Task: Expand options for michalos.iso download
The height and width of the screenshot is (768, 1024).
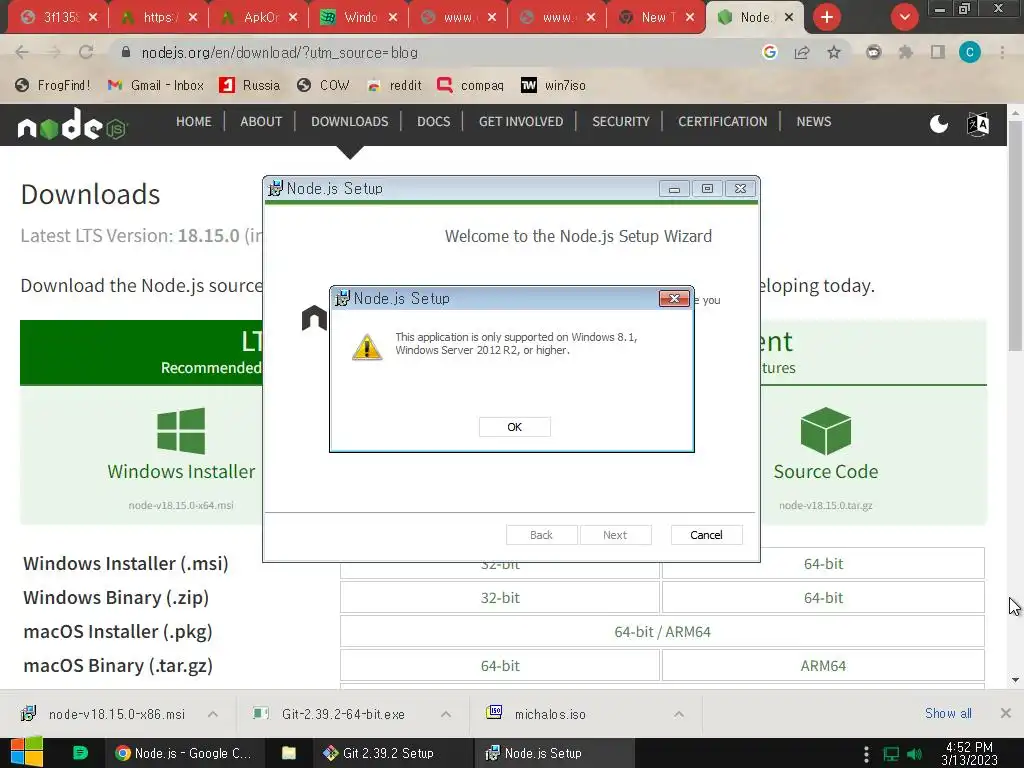Action: pyautogui.click(x=679, y=714)
